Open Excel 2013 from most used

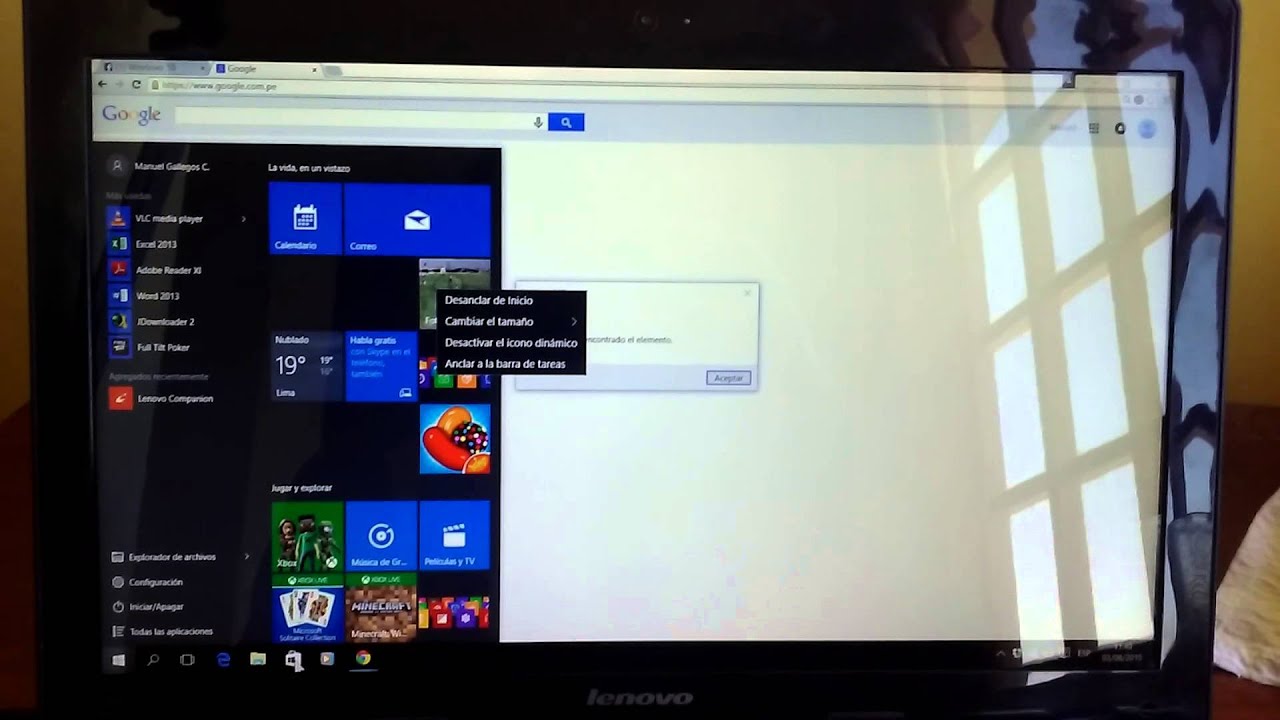tap(156, 244)
